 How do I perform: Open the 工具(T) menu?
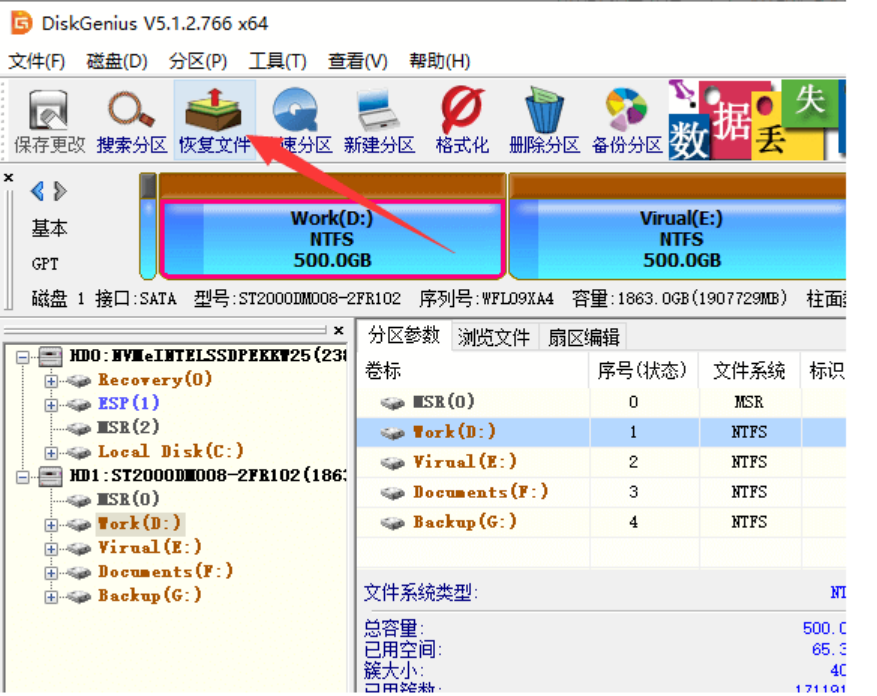tap(277, 60)
